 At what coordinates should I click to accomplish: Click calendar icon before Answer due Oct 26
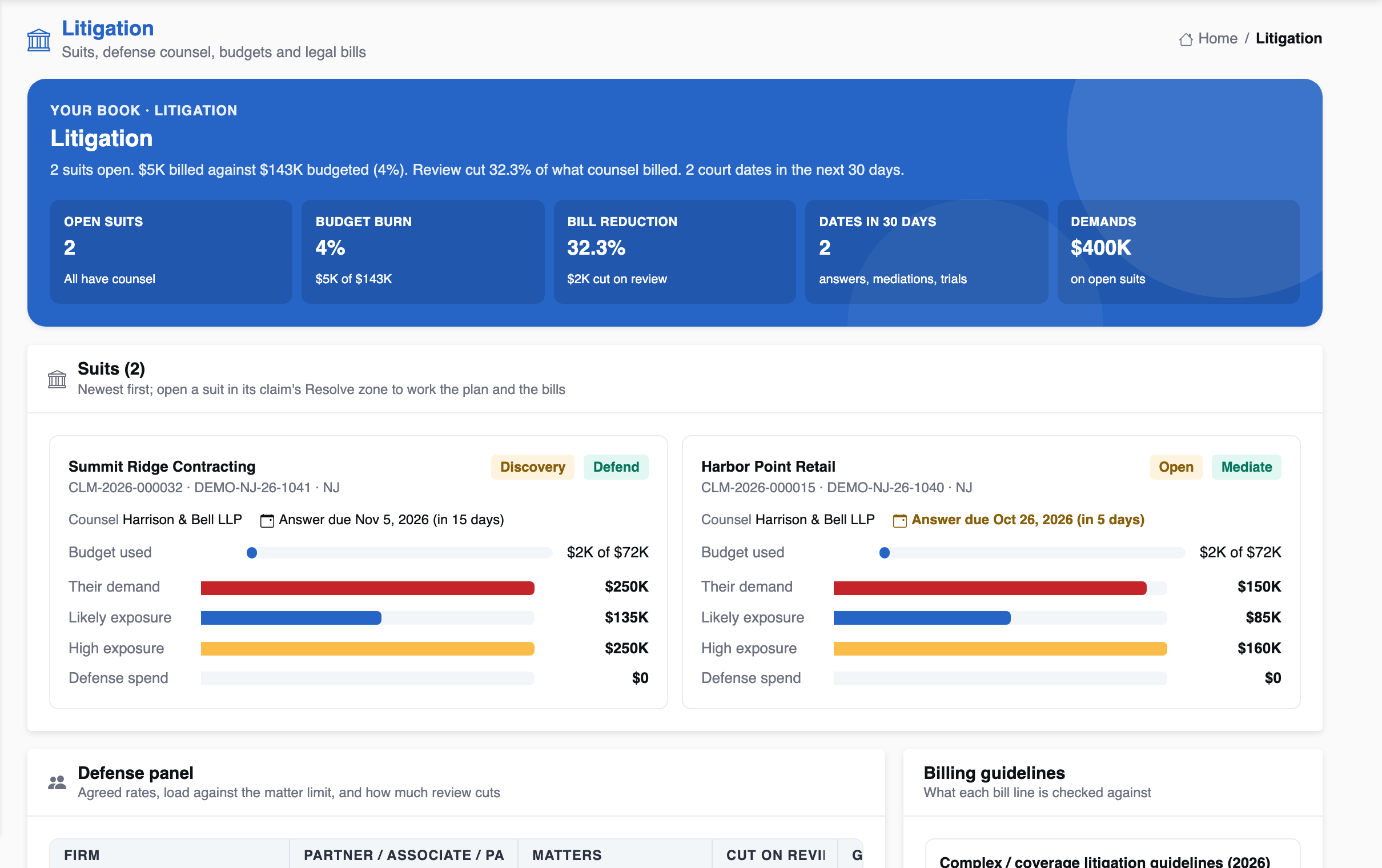tap(899, 521)
